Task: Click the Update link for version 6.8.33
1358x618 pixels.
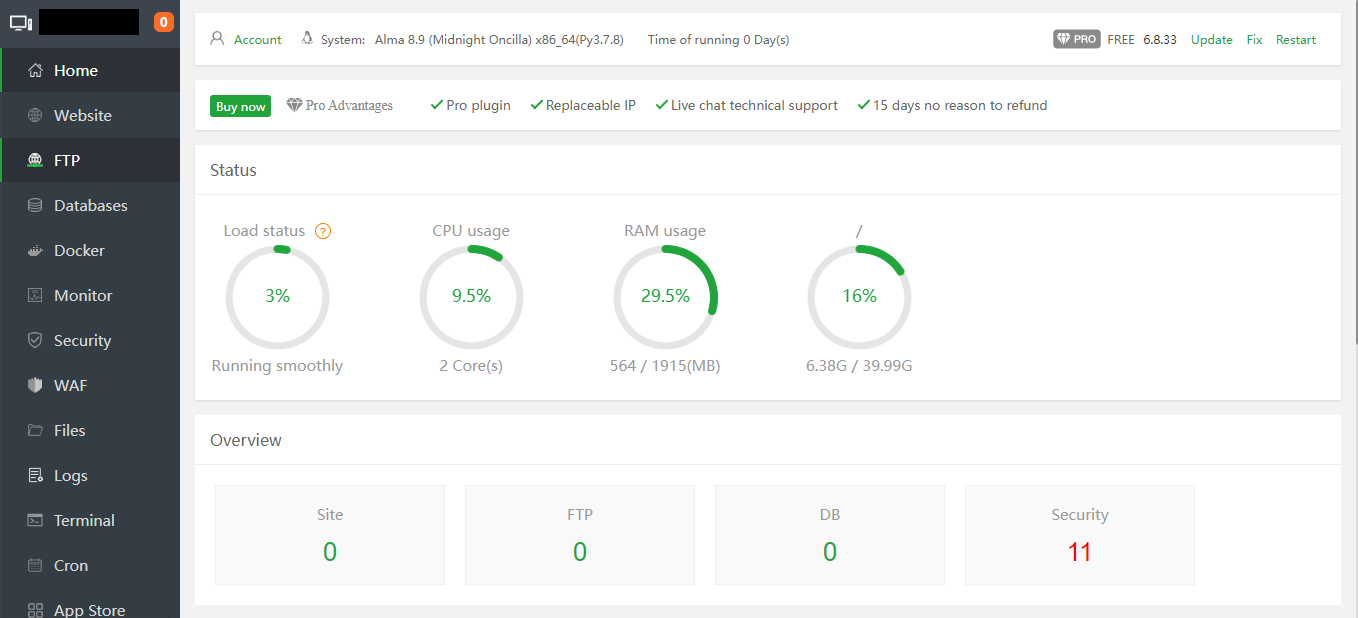Action: [x=1211, y=39]
